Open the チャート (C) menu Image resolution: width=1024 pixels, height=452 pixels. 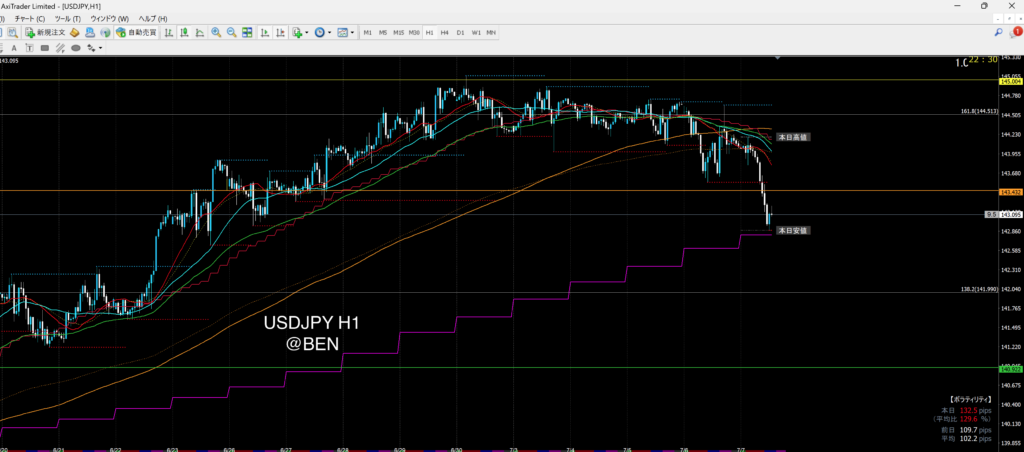point(32,19)
